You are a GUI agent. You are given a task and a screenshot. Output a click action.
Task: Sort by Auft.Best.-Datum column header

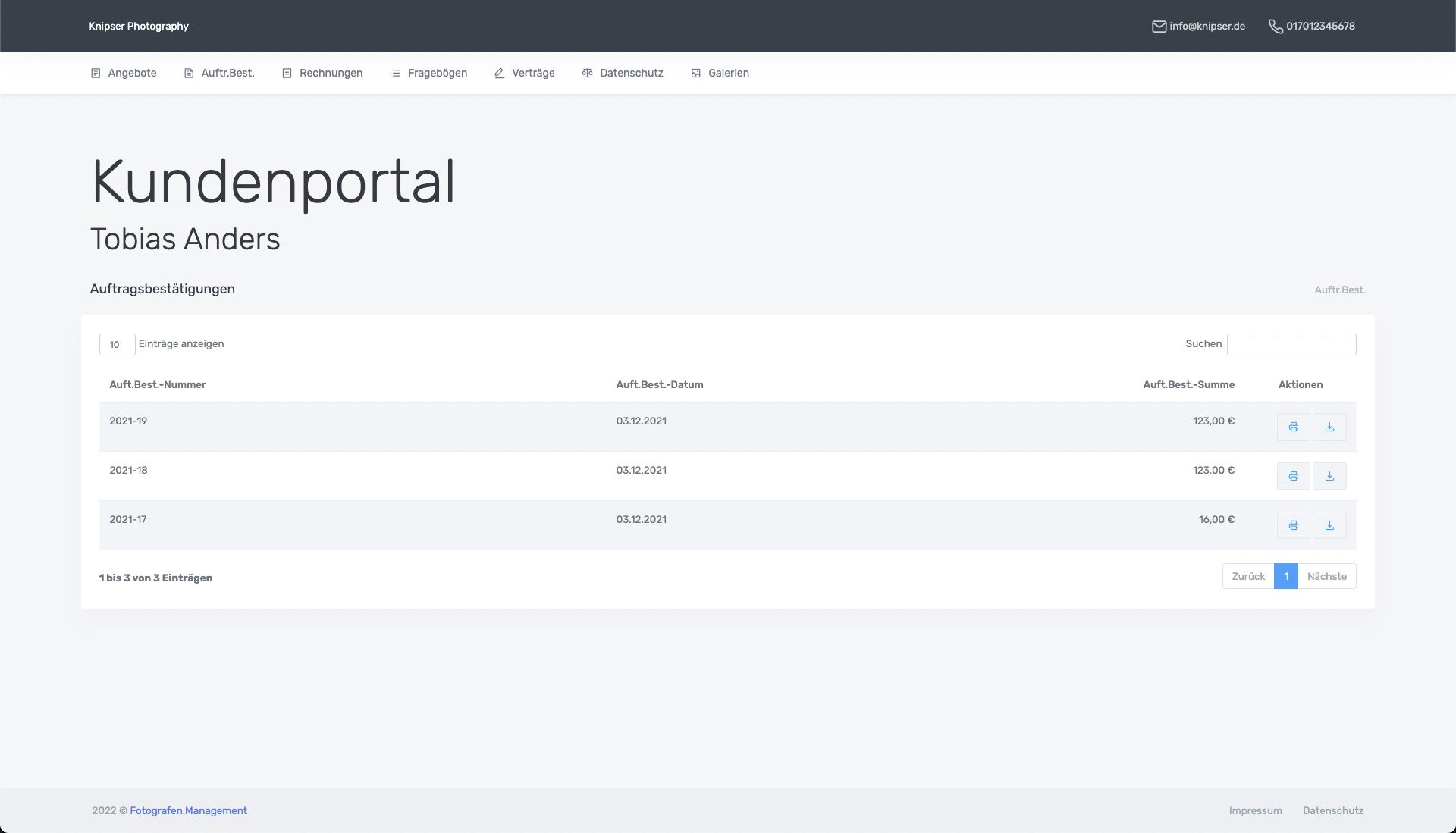659,384
